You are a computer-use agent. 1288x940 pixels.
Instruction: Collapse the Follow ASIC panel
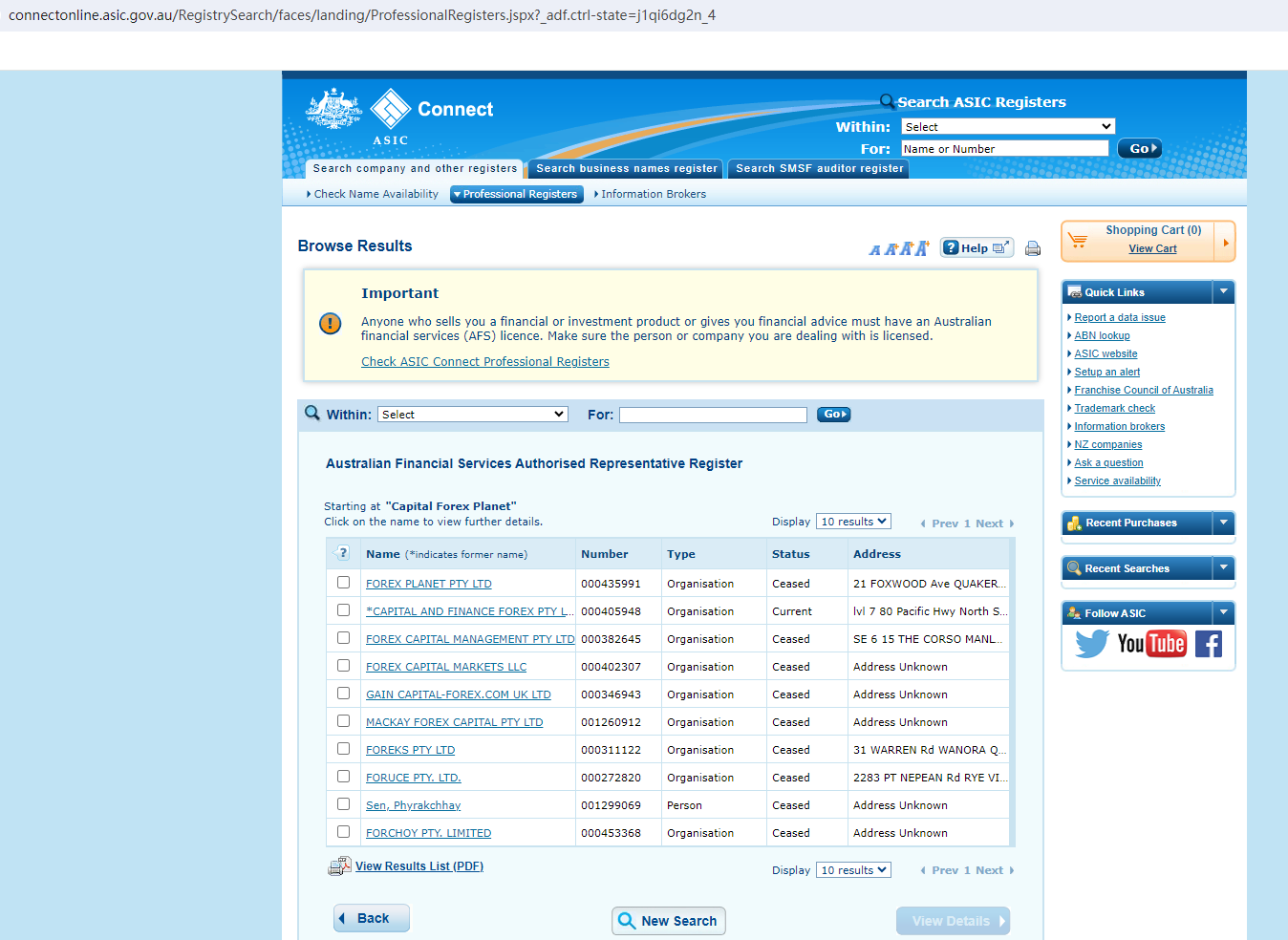pyautogui.click(x=1223, y=612)
